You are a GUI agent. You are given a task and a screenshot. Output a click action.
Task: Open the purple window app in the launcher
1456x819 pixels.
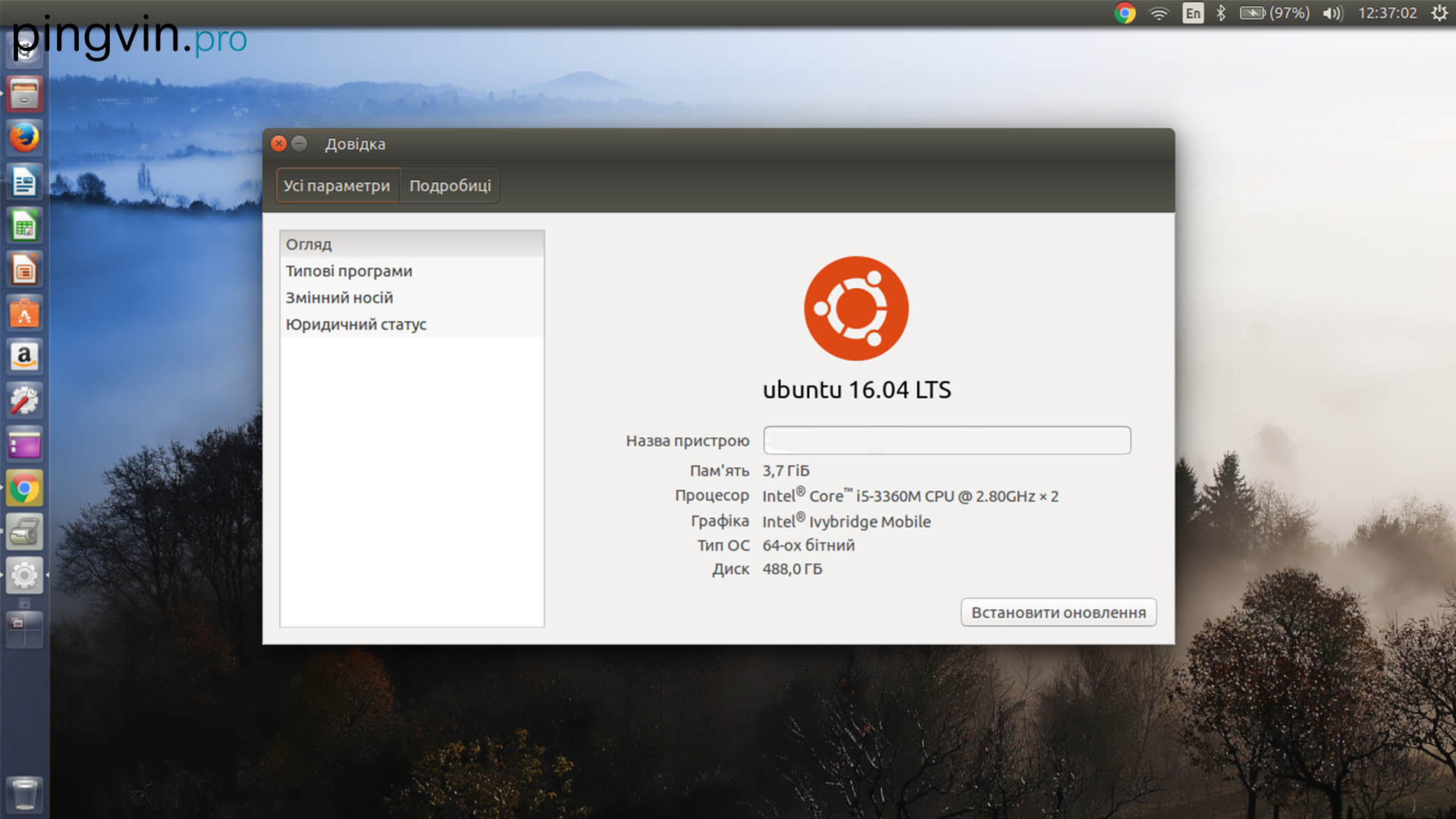click(24, 444)
